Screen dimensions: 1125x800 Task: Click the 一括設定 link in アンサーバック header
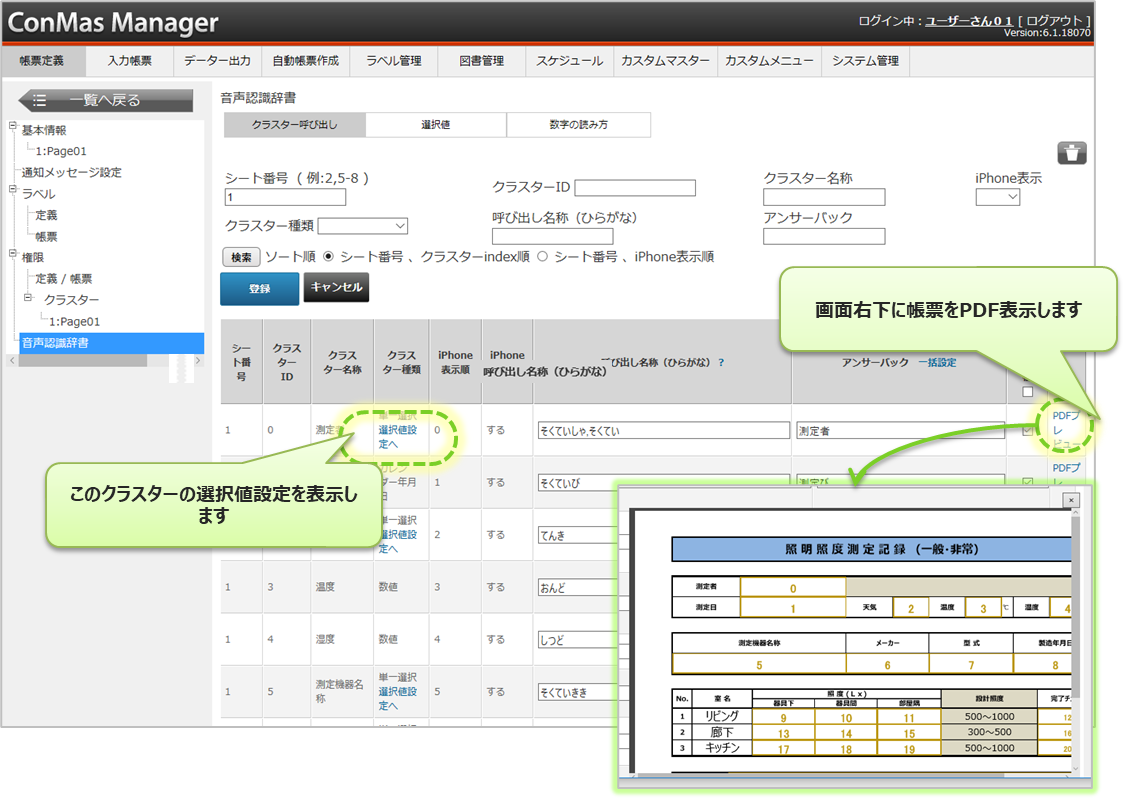click(x=936, y=362)
